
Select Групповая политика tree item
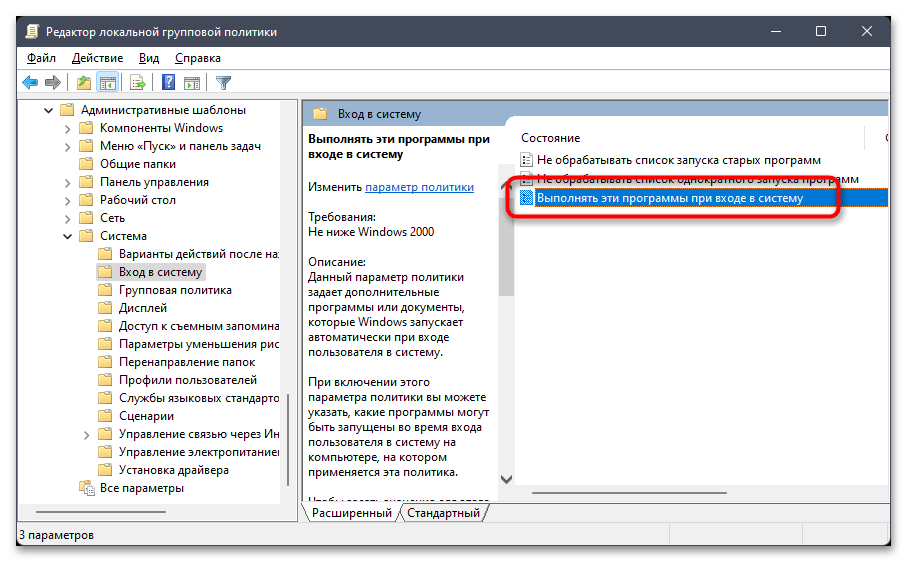[x=175, y=290]
